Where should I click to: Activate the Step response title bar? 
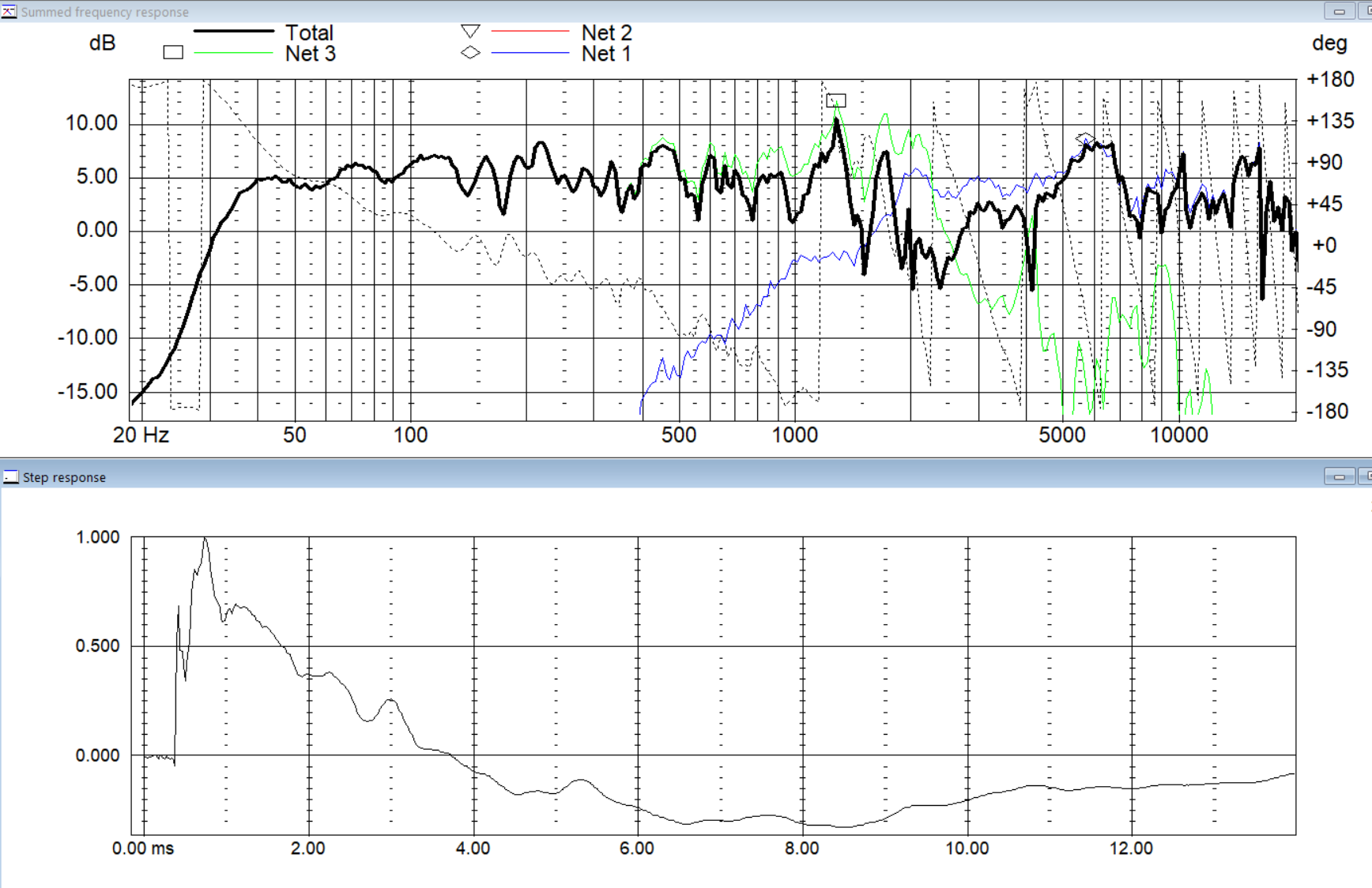(632, 477)
